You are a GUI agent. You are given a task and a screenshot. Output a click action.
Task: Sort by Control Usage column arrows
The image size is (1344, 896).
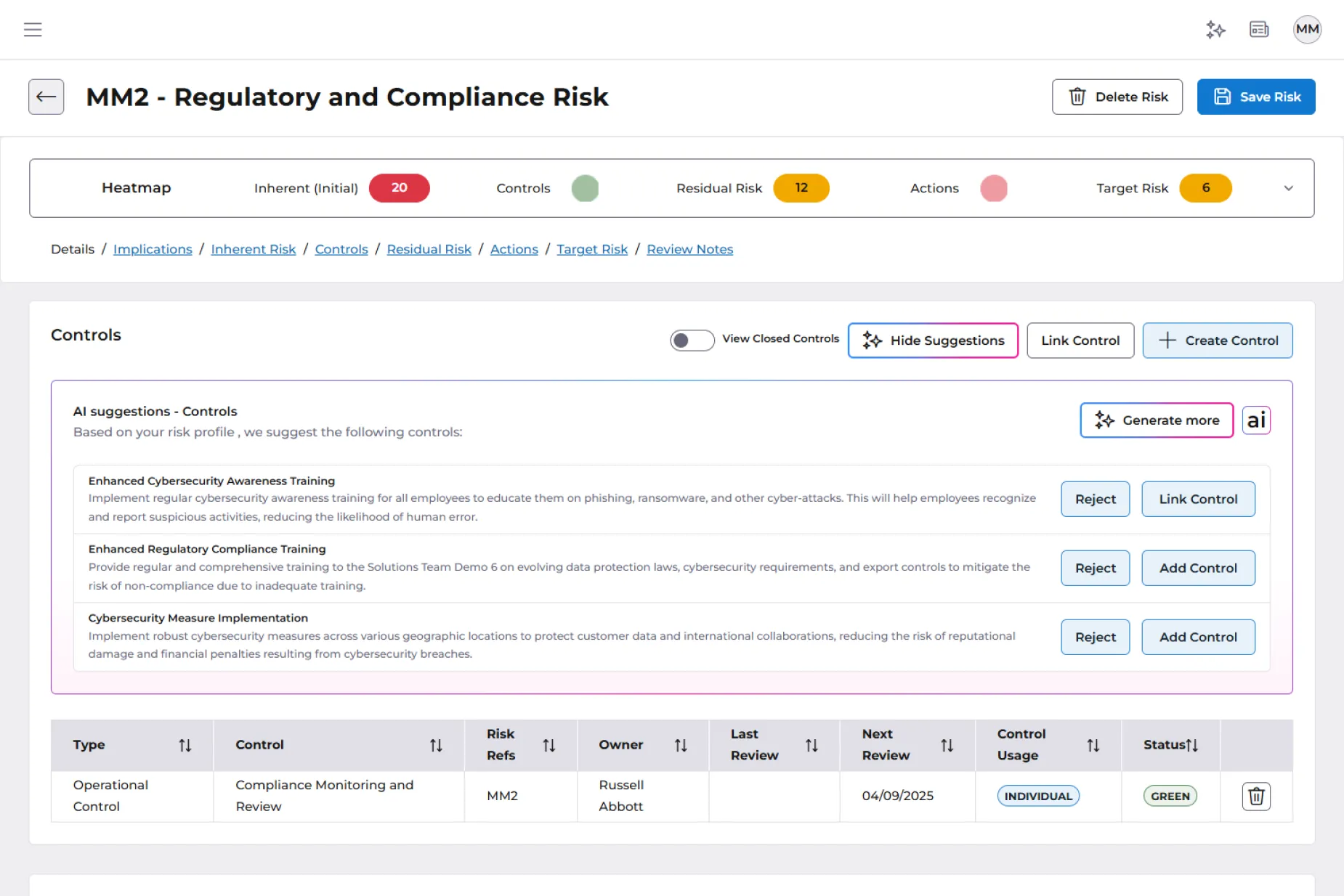click(1093, 746)
